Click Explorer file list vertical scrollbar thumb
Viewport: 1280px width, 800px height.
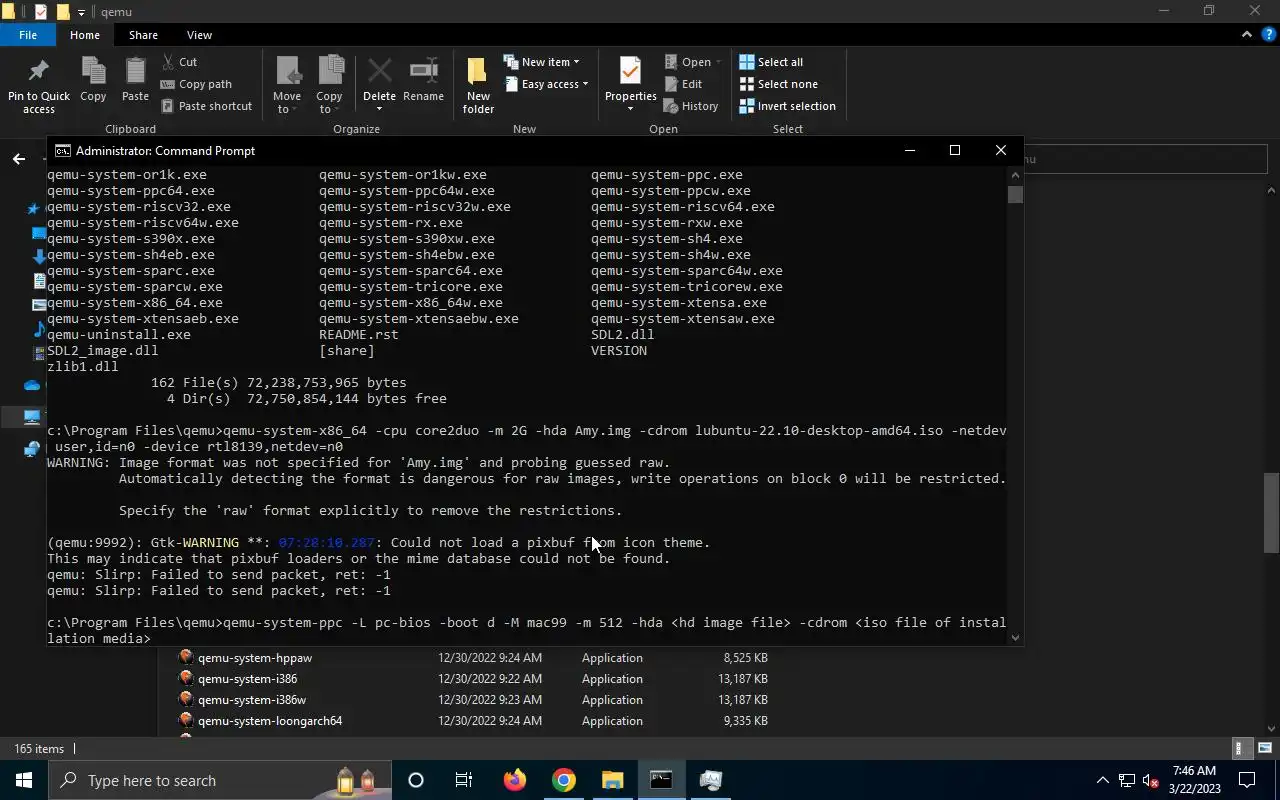point(1271,512)
